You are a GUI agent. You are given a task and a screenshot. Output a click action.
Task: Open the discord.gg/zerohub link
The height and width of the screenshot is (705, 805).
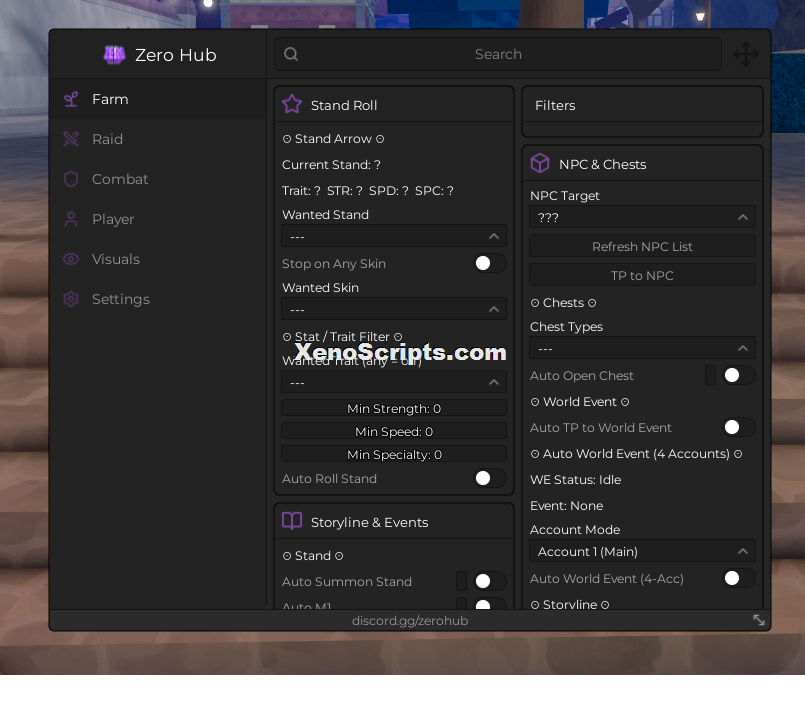tap(410, 621)
